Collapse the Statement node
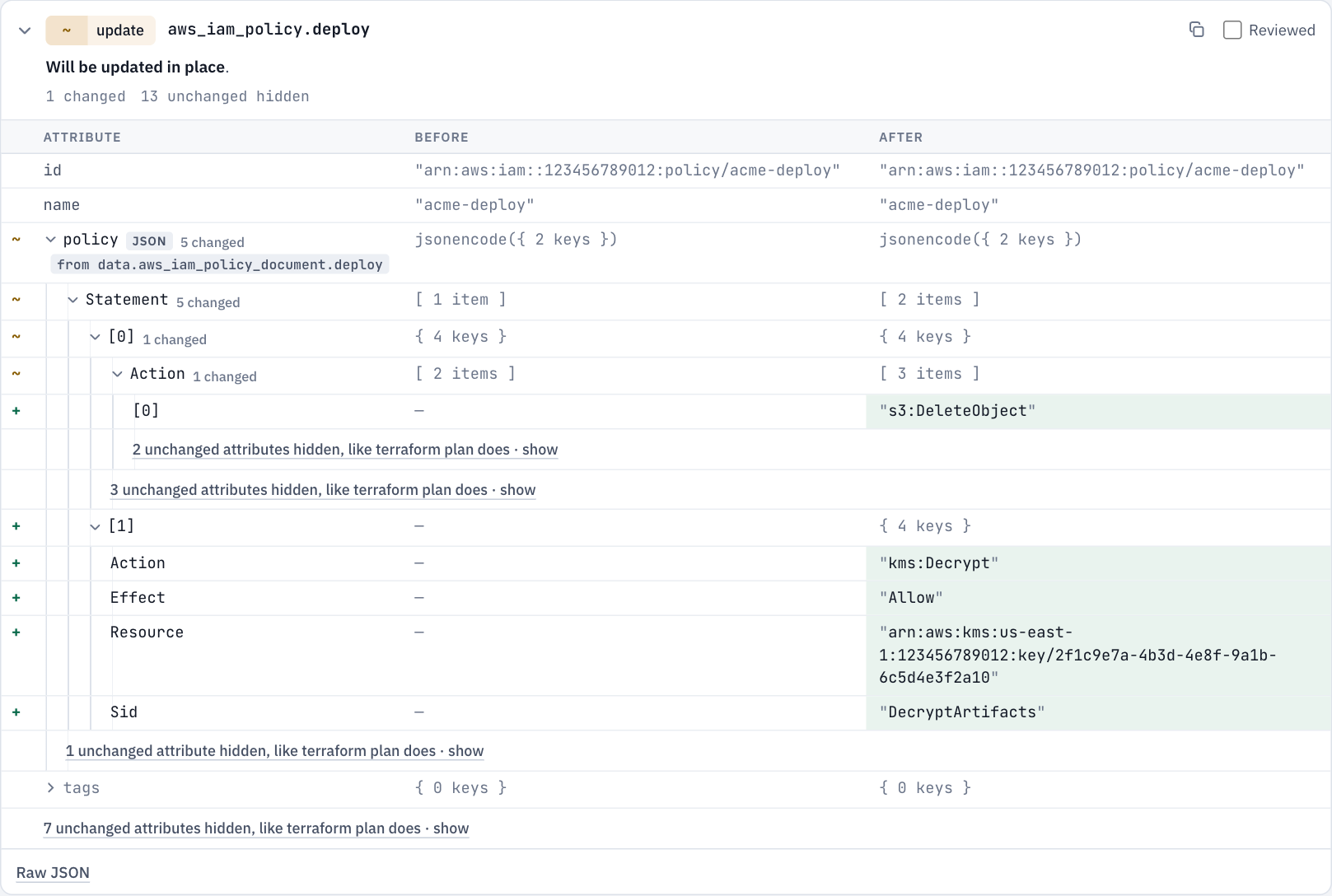Screen dimensions: 1332x896 73,300
